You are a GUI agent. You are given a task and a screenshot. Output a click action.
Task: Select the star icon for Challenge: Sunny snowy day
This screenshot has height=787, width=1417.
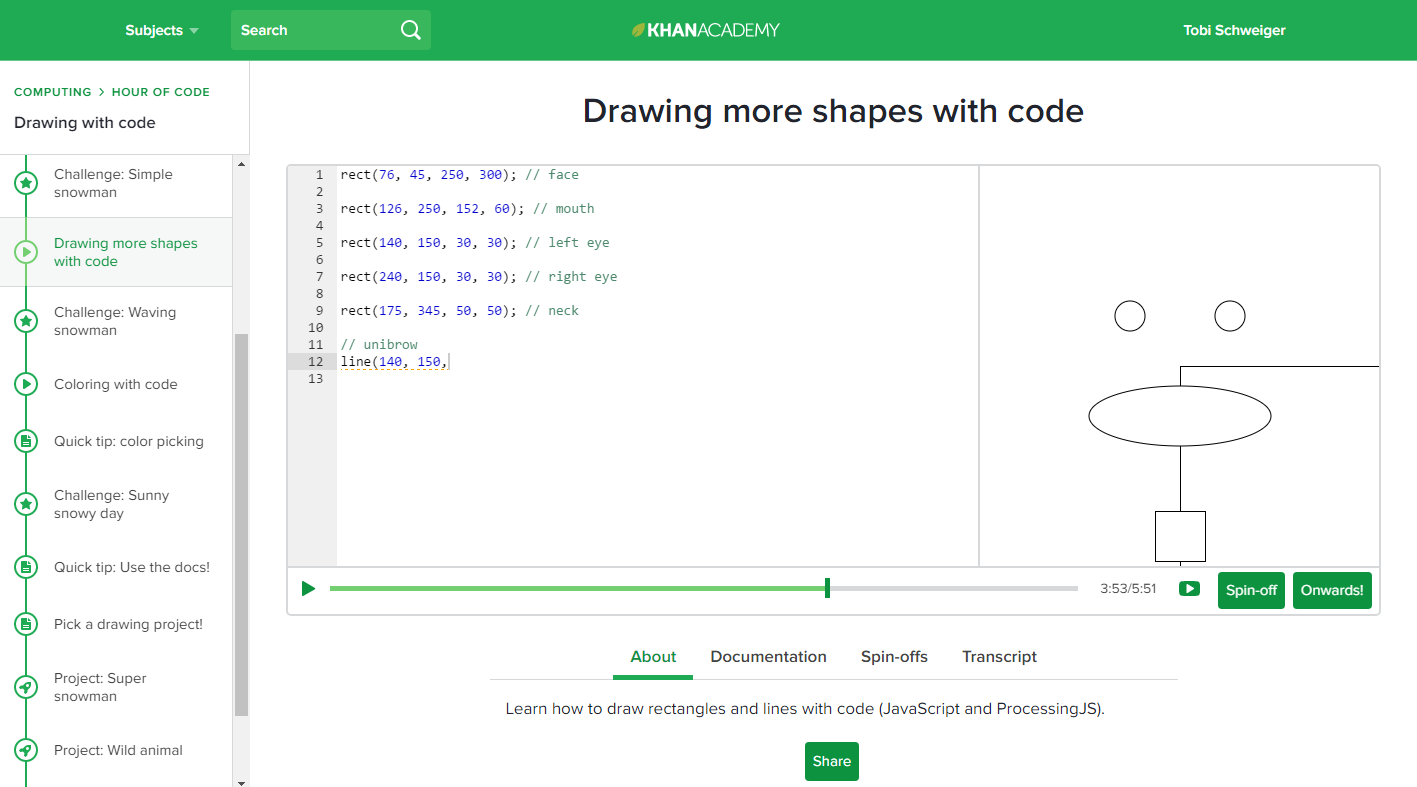pyautogui.click(x=26, y=504)
